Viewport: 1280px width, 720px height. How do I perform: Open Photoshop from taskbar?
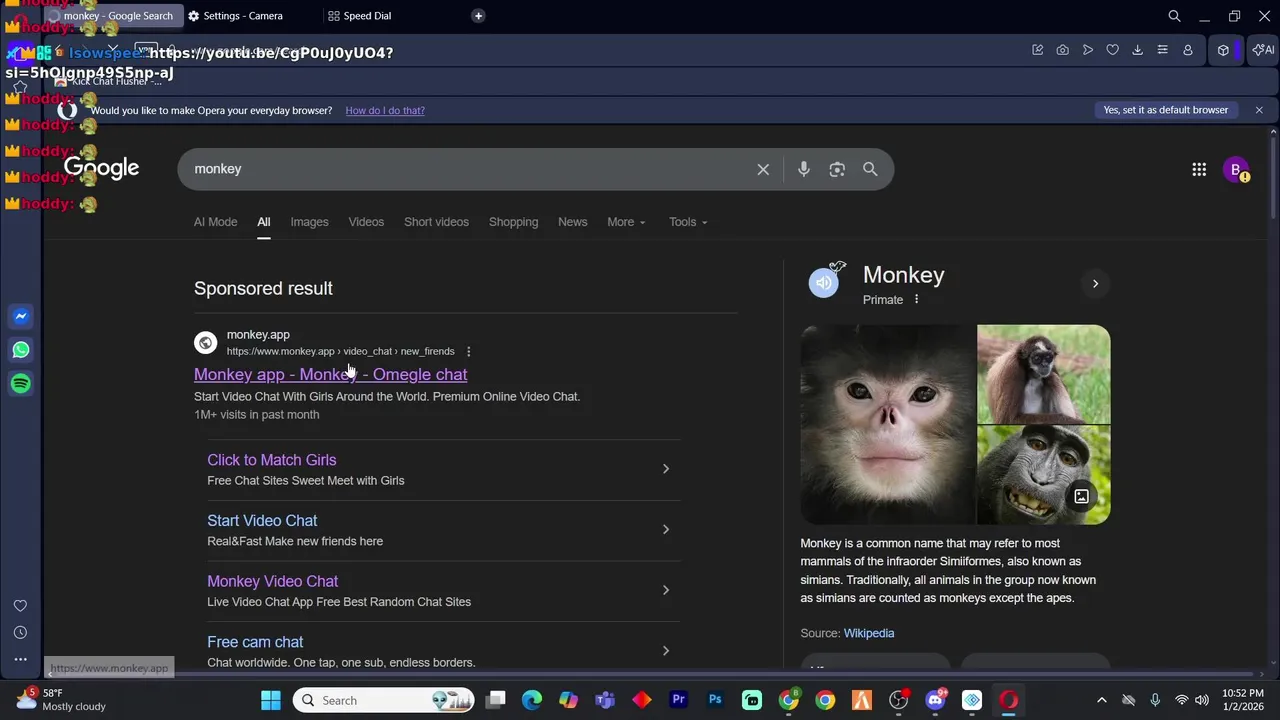coord(715,700)
